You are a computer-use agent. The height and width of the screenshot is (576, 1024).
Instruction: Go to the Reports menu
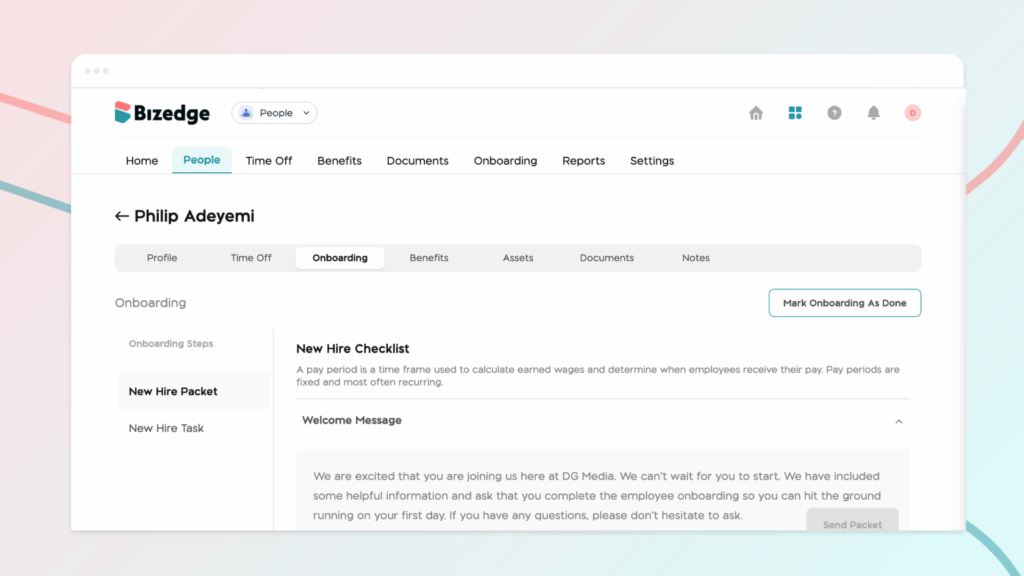pyautogui.click(x=583, y=160)
